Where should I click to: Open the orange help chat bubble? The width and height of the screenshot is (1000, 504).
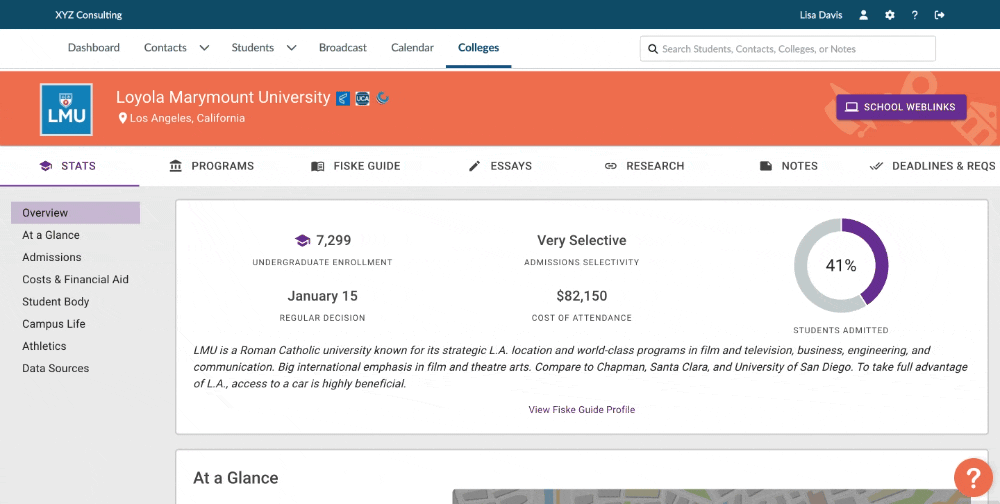pyautogui.click(x=973, y=478)
